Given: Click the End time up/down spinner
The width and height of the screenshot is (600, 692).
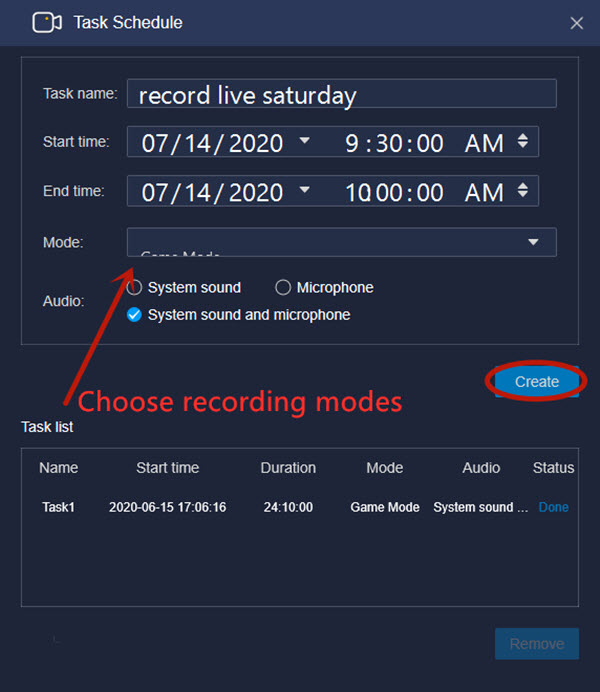Looking at the screenshot, I should click(523, 191).
